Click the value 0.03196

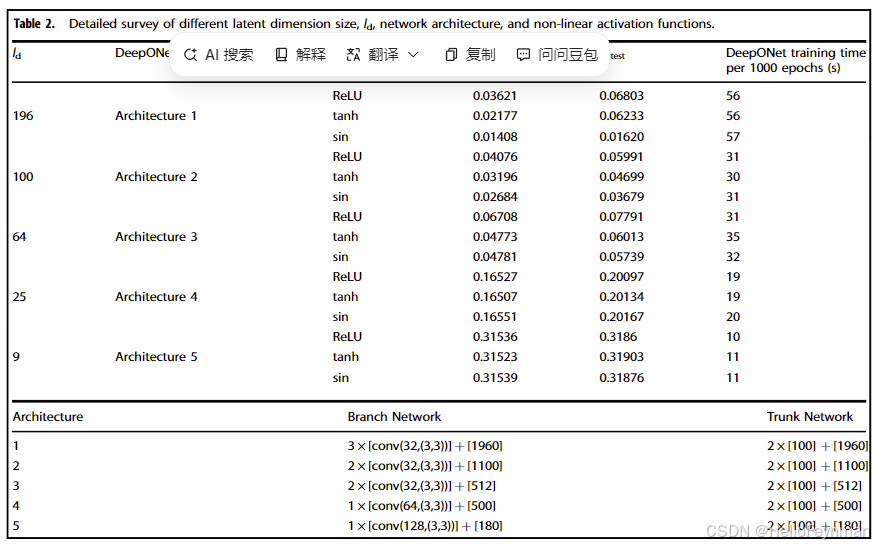495,177
